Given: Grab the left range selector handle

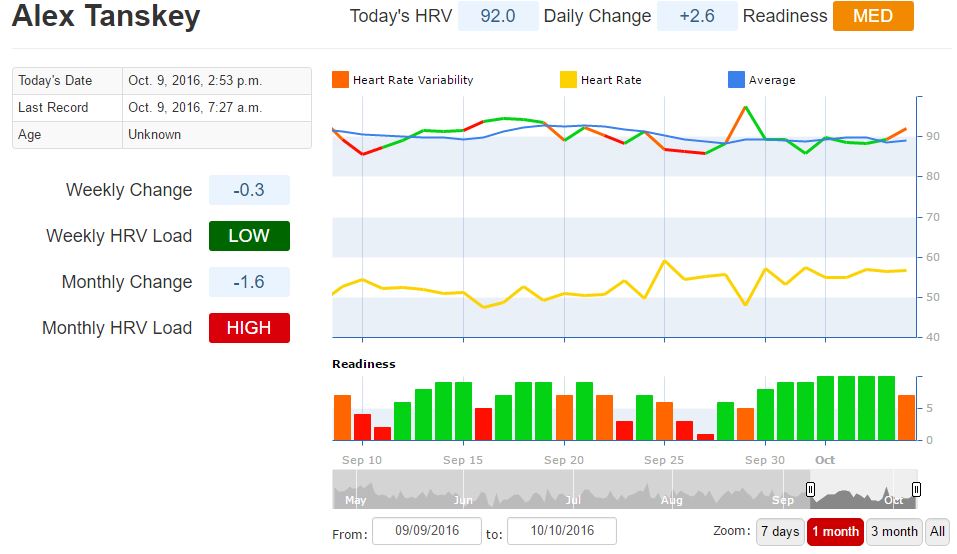Looking at the screenshot, I should [x=810, y=489].
